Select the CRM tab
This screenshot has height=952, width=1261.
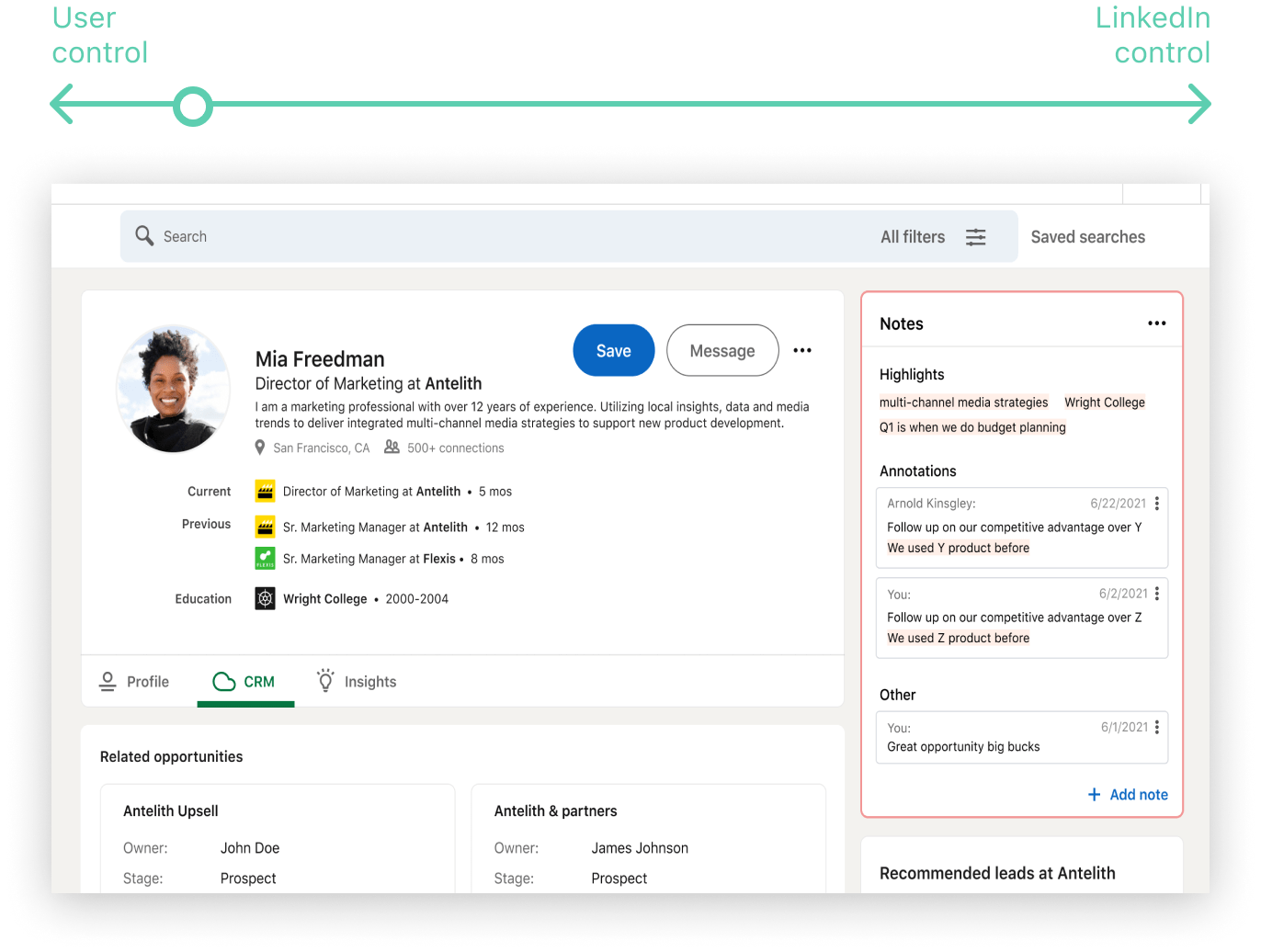point(244,682)
